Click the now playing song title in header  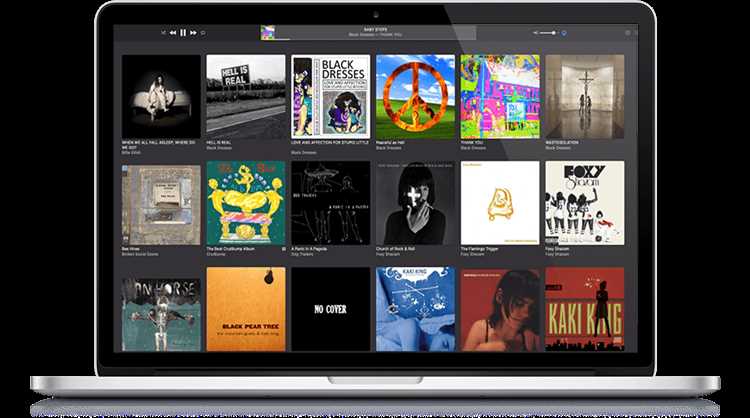point(375,30)
